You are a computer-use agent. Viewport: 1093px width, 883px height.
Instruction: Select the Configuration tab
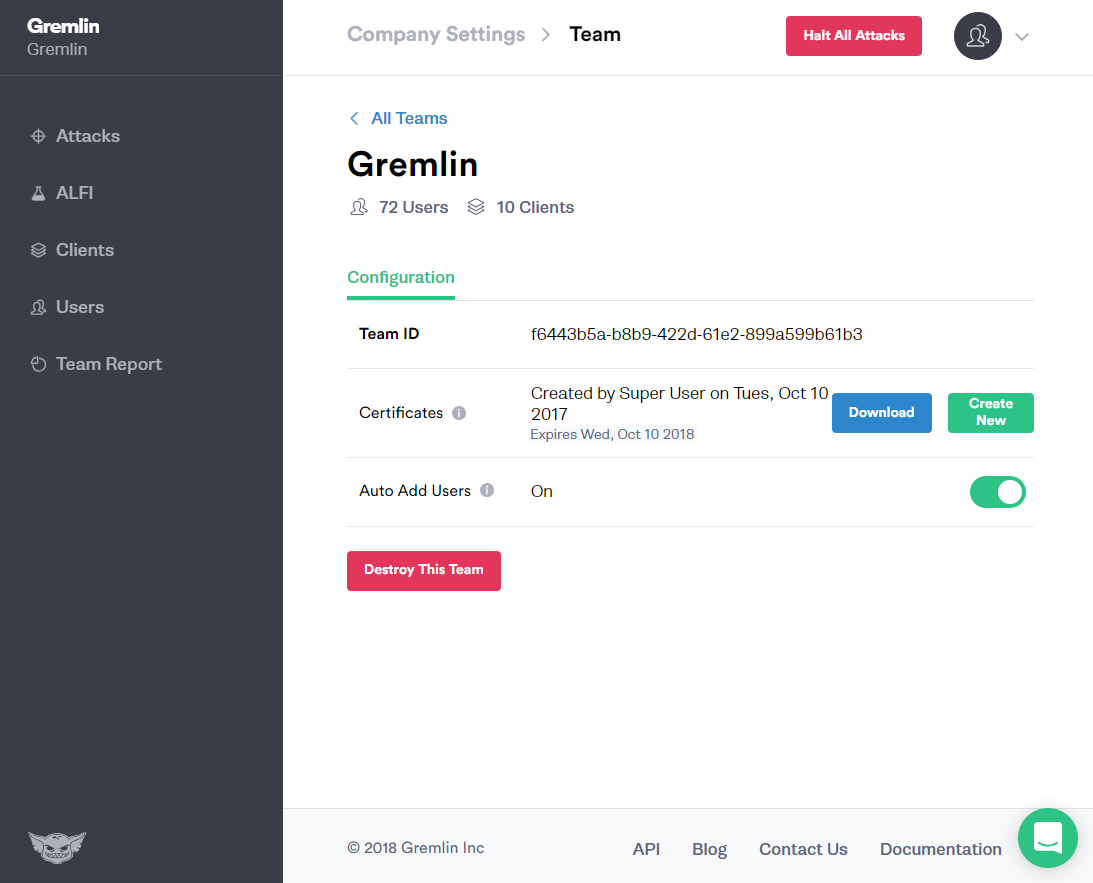[401, 278]
